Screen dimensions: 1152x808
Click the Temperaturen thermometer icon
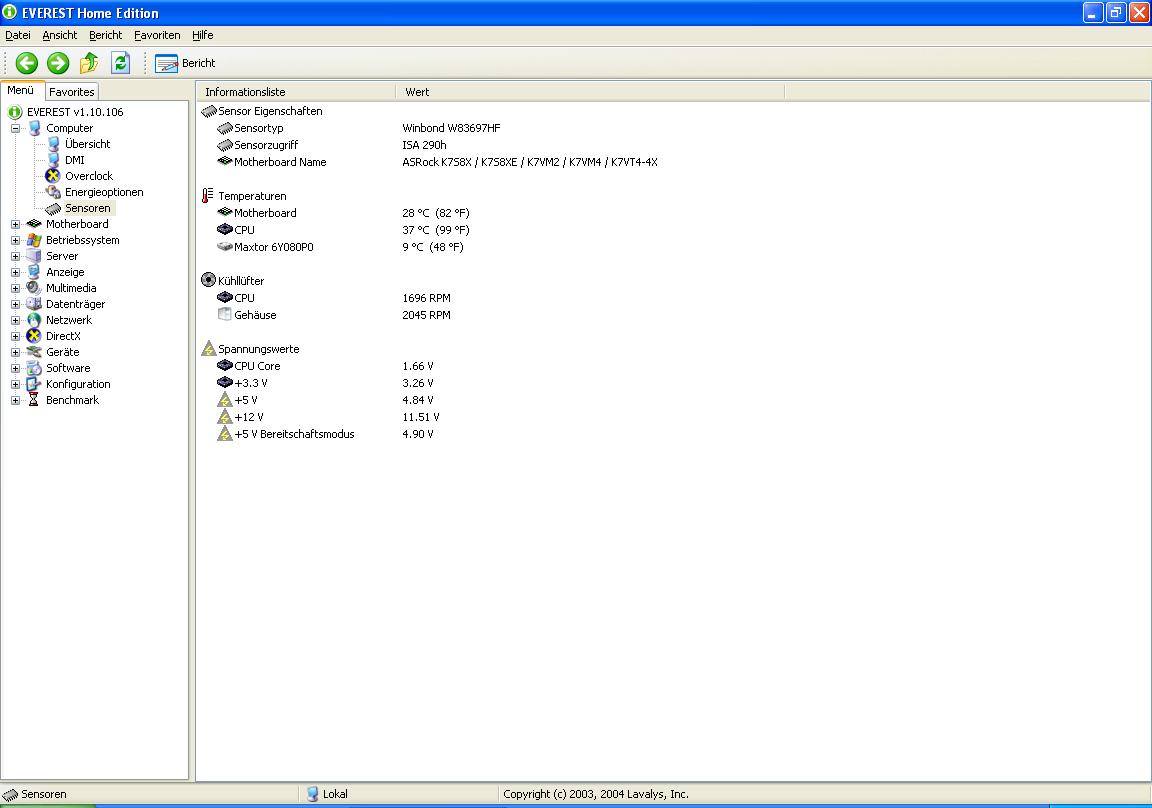point(208,196)
